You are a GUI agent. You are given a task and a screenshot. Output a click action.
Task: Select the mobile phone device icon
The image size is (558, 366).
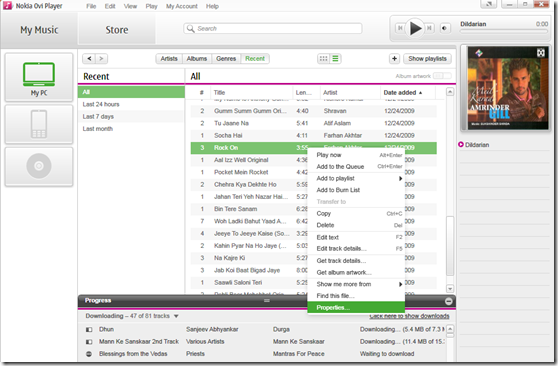click(39, 124)
